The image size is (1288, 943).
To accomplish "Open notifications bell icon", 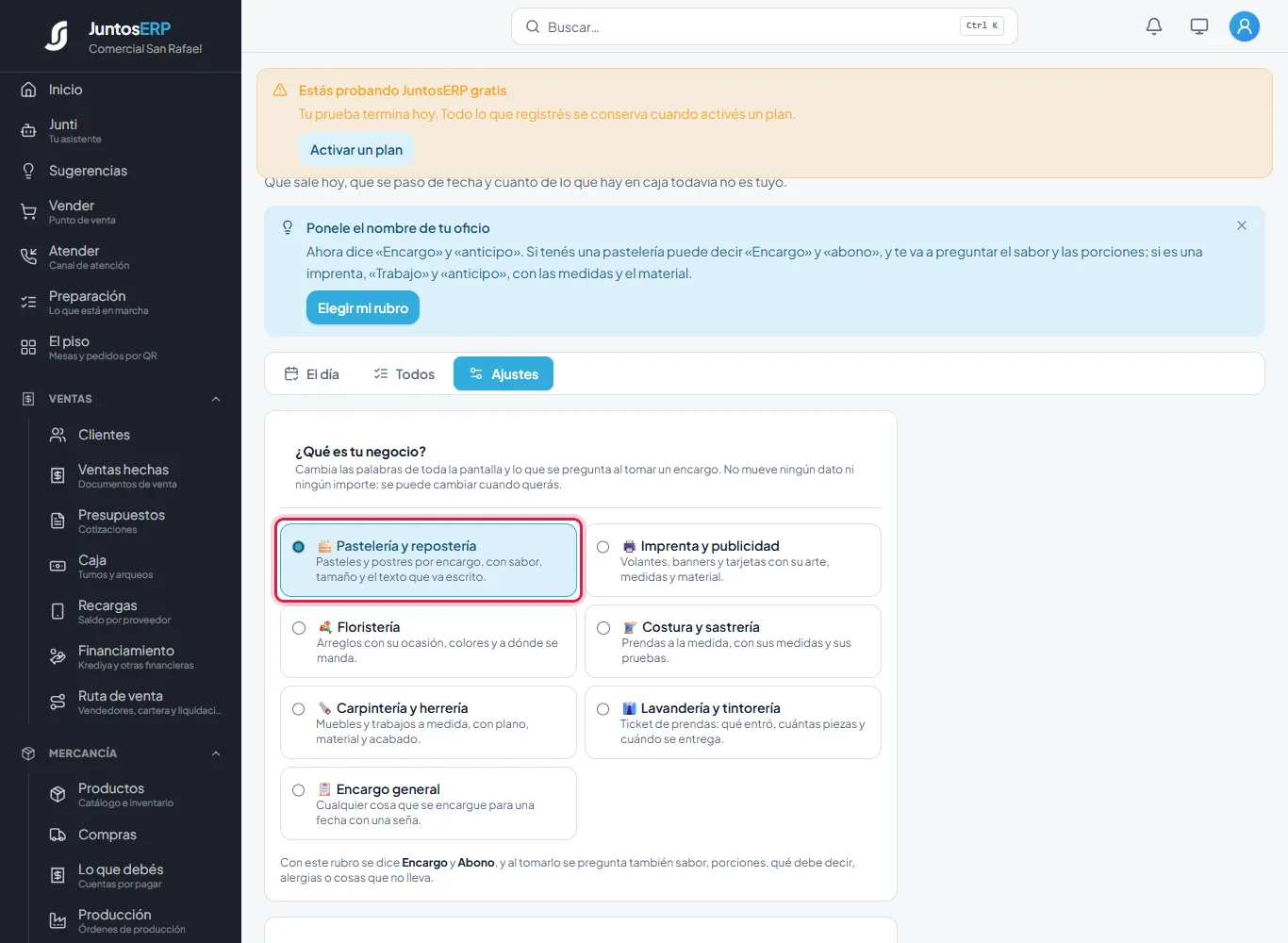I will pos(1154,26).
